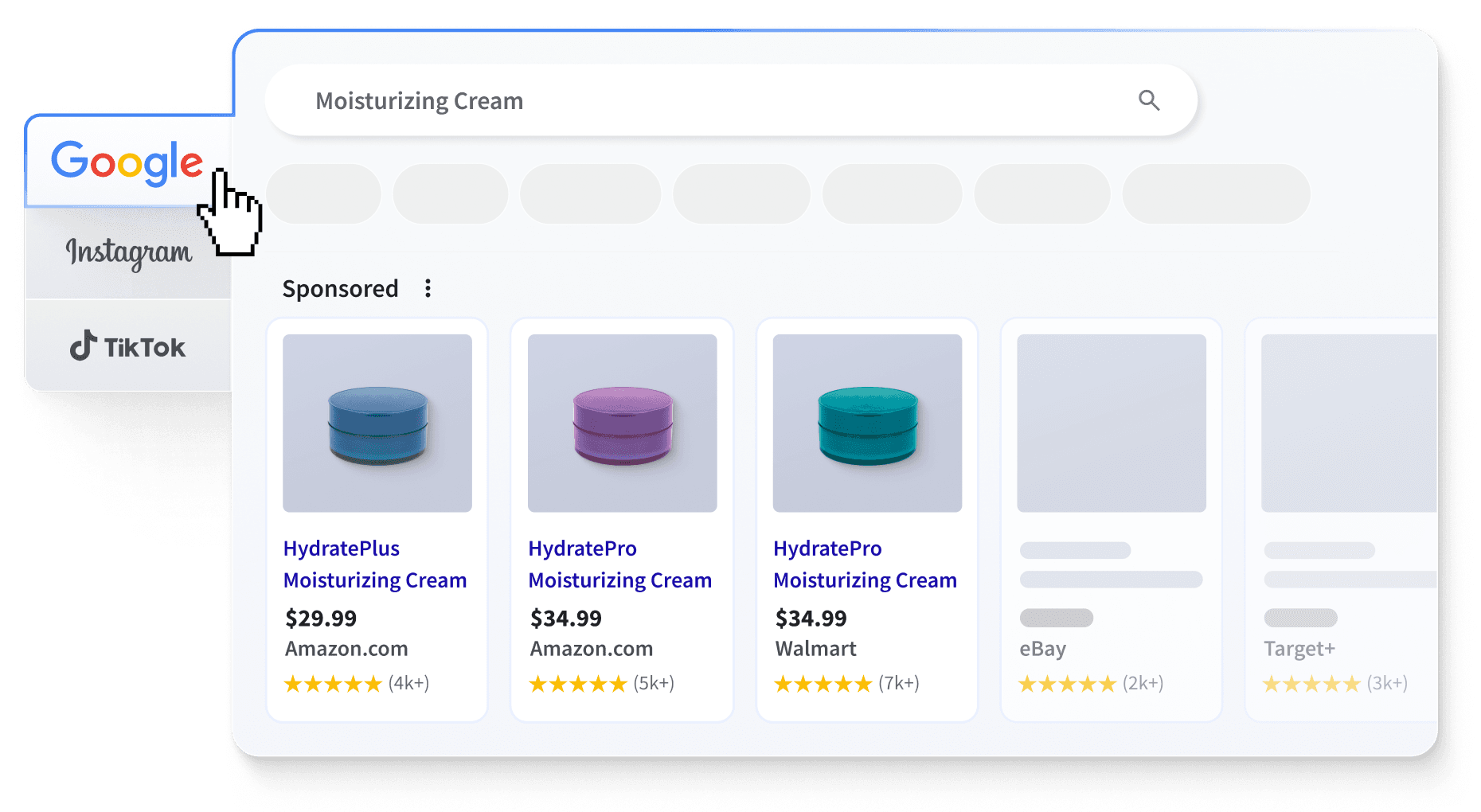This screenshot has height=812, width=1481.
Task: Click the eBay listing star rating
Action: click(1067, 684)
